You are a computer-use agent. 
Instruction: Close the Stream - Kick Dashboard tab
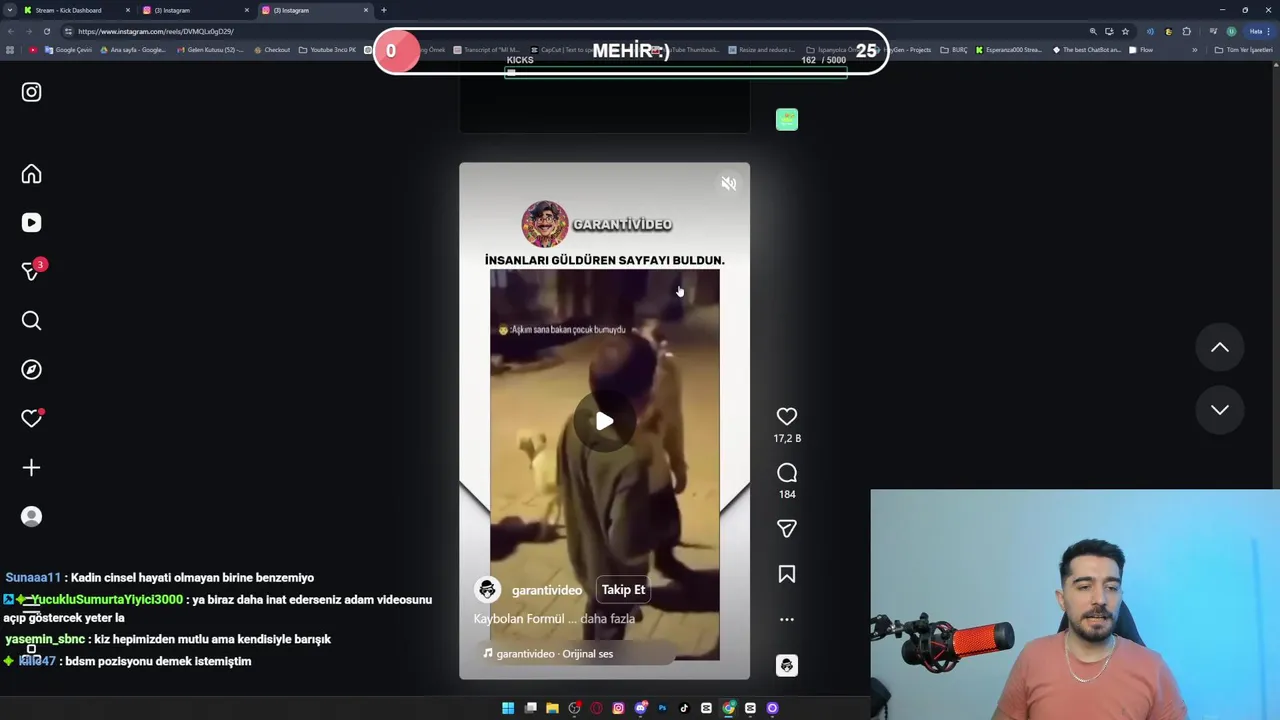pyautogui.click(x=127, y=10)
